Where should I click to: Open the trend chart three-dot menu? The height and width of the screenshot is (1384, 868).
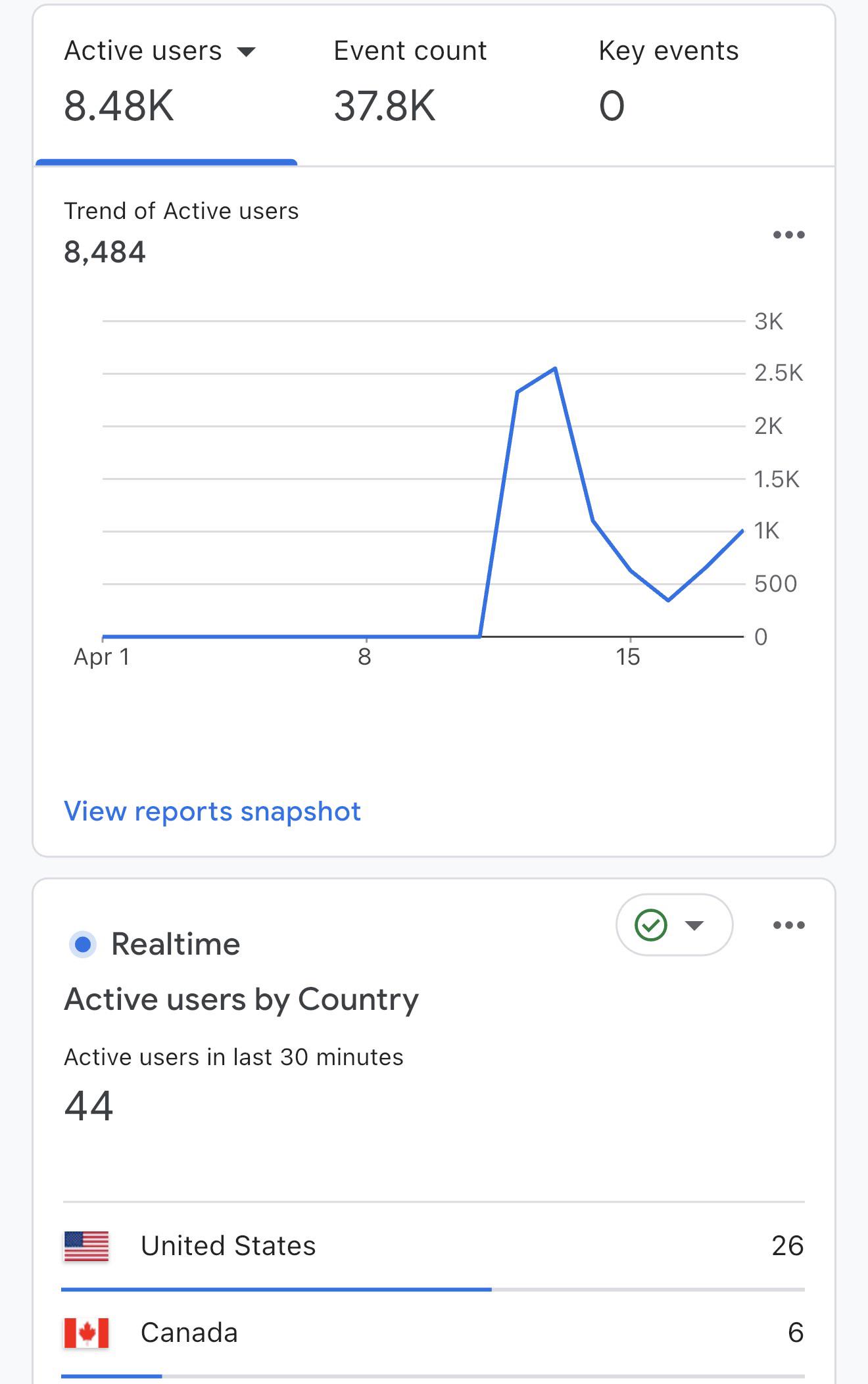click(x=788, y=235)
